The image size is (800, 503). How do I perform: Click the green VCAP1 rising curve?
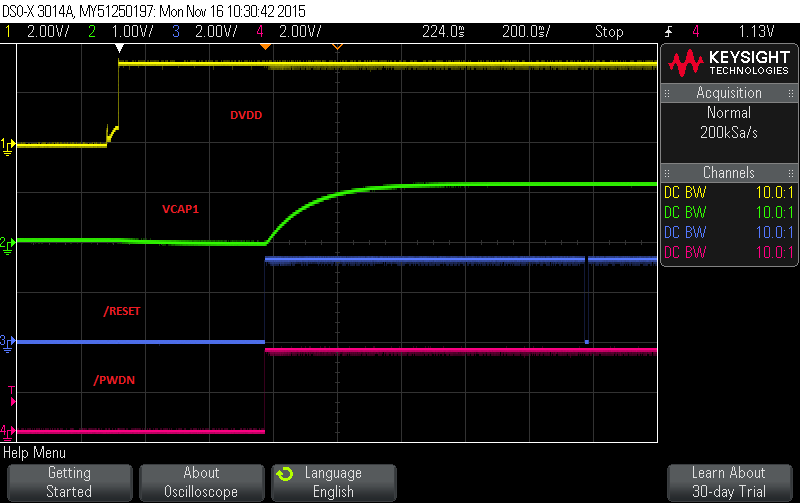pyautogui.click(x=301, y=208)
